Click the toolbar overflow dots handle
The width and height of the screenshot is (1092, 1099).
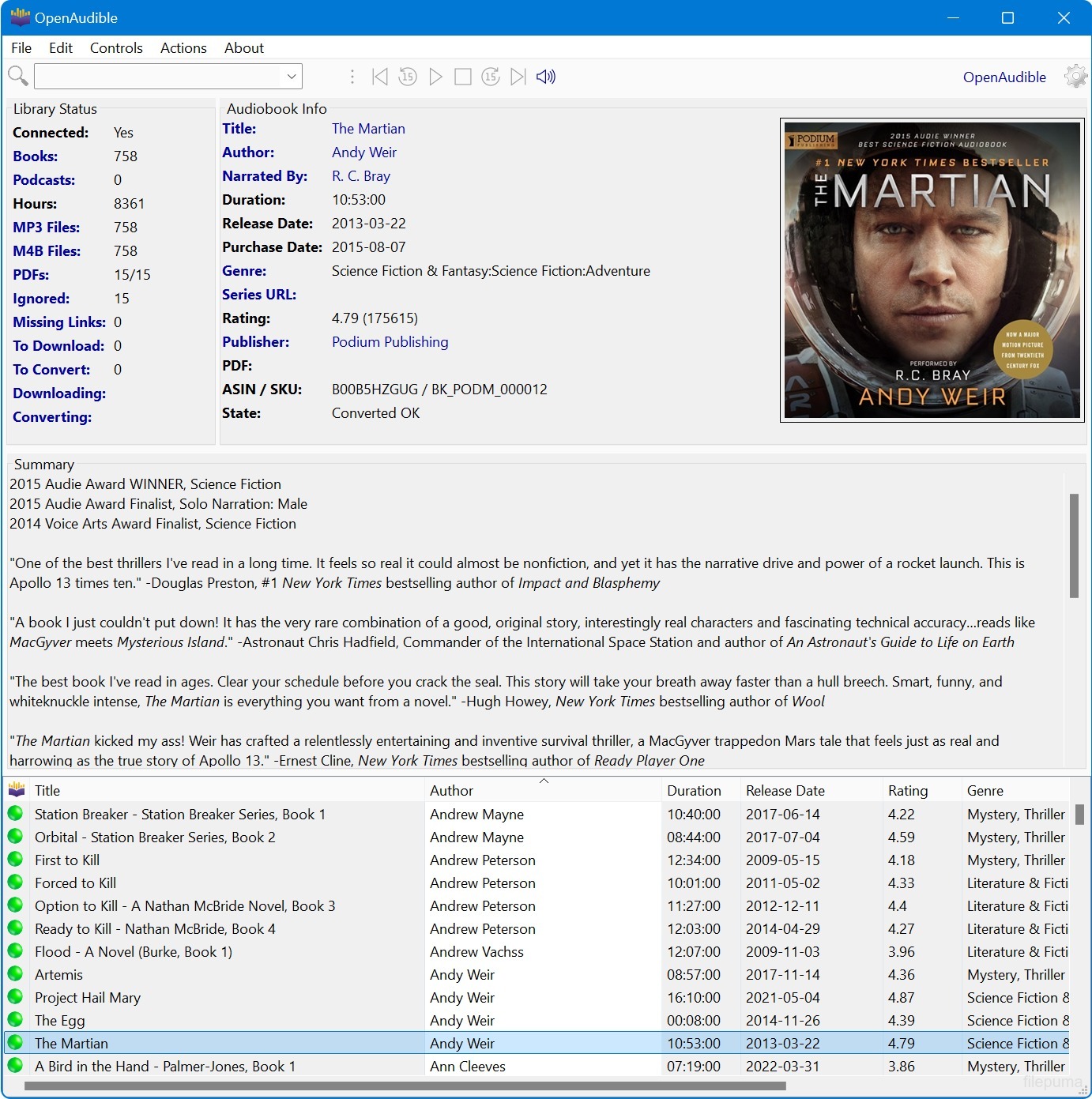[x=352, y=77]
